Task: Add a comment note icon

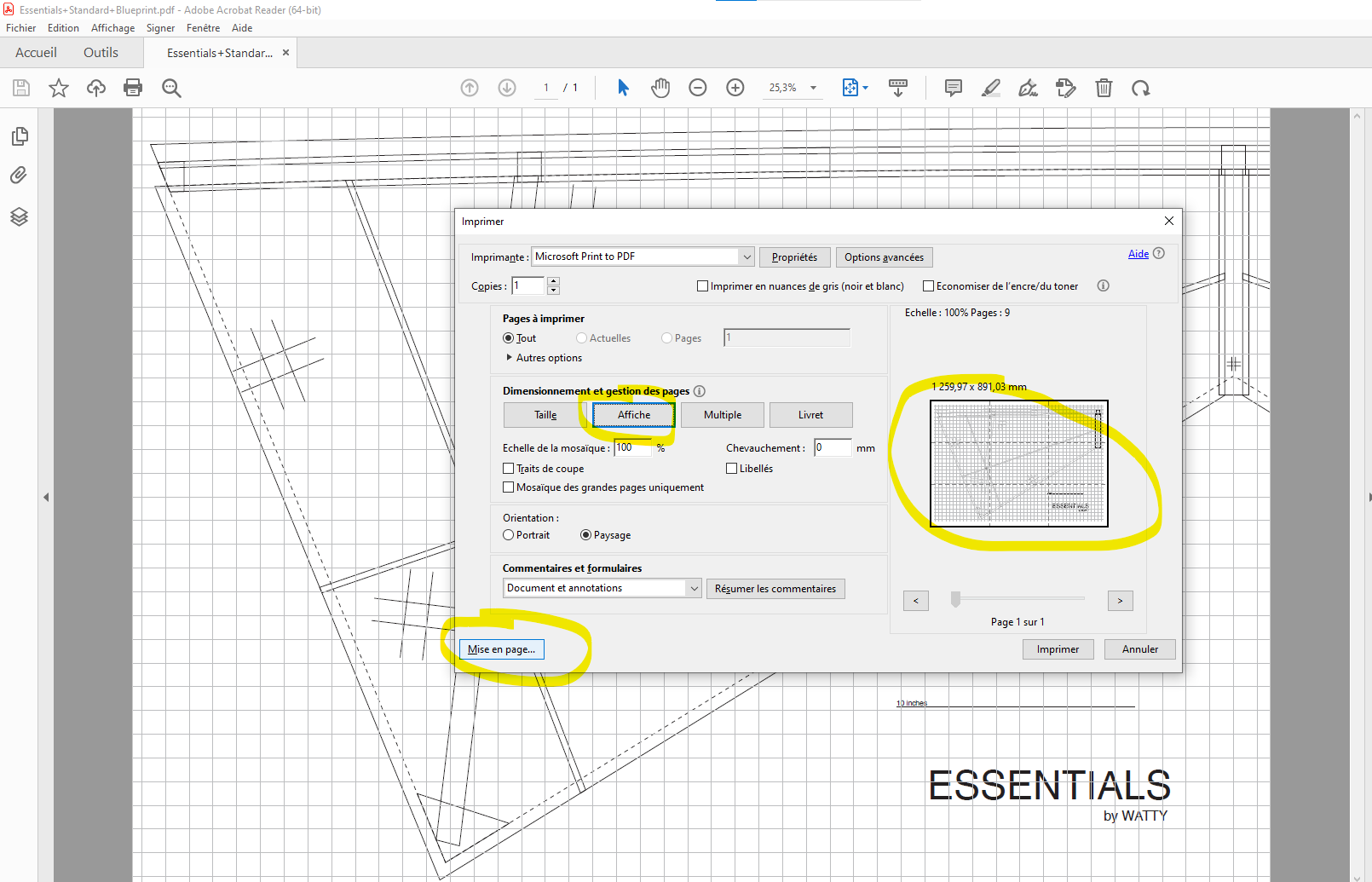Action: [x=954, y=88]
